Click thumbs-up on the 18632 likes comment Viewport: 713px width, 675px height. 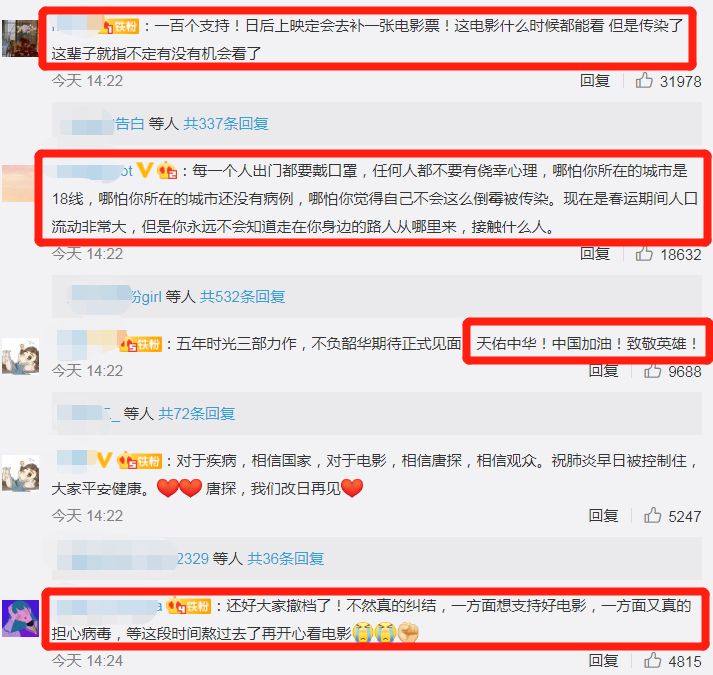644,253
